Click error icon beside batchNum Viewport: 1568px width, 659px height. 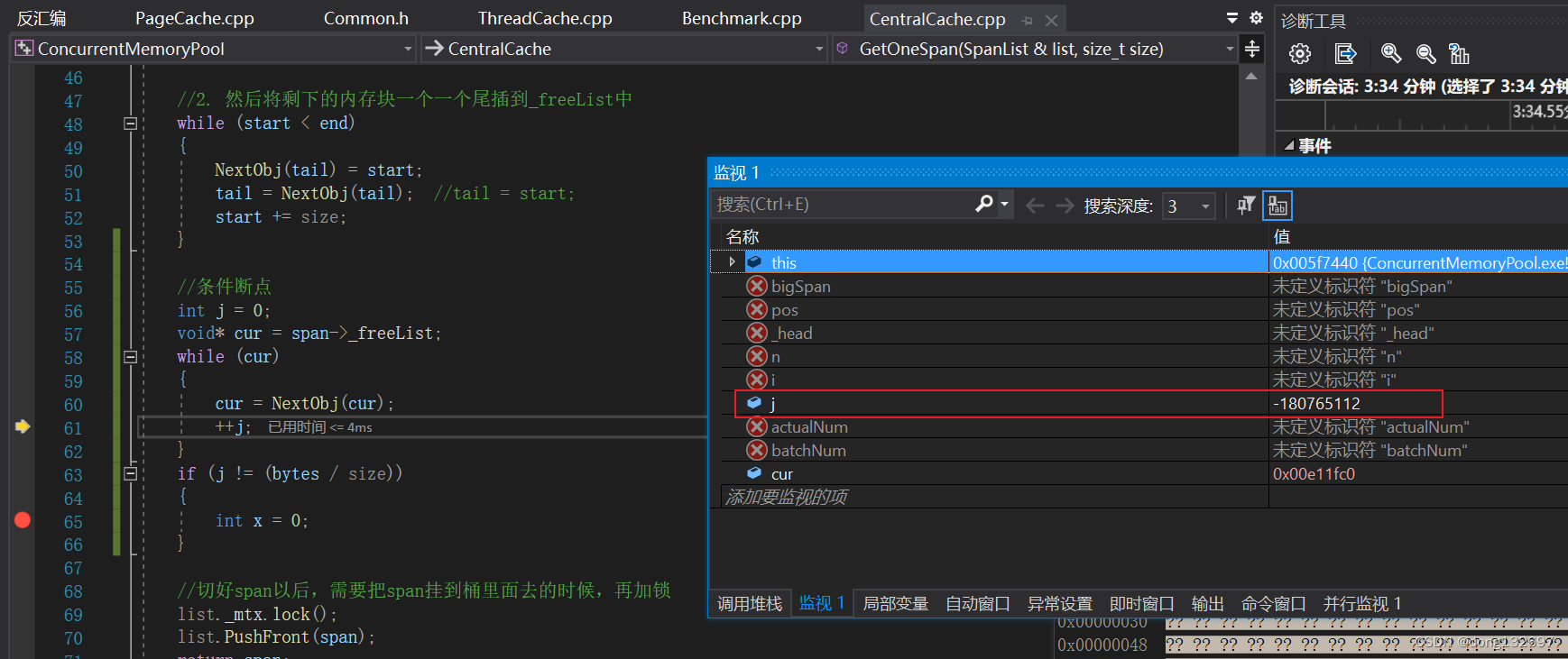pyautogui.click(x=757, y=450)
